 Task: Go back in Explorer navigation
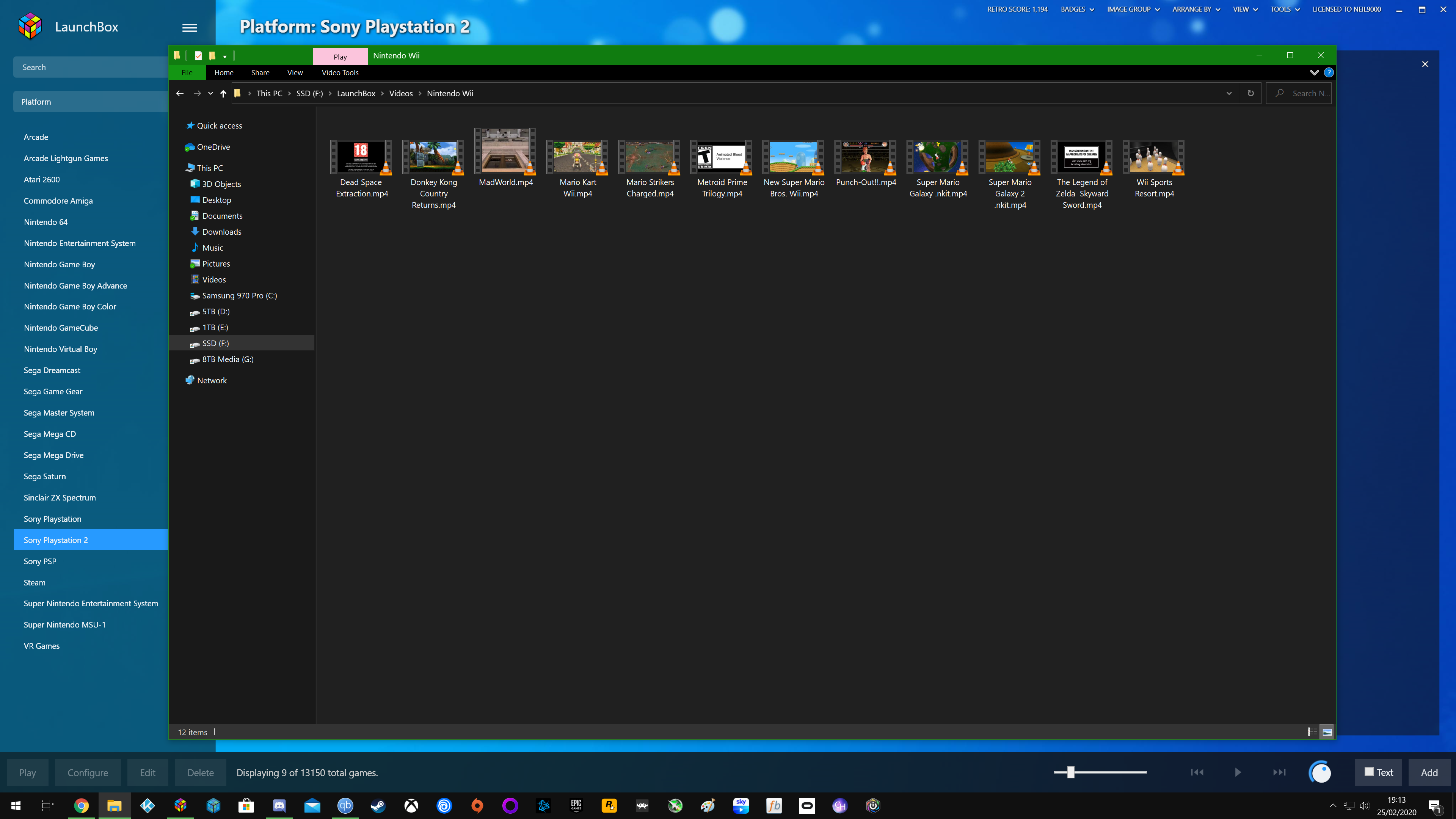click(x=180, y=93)
